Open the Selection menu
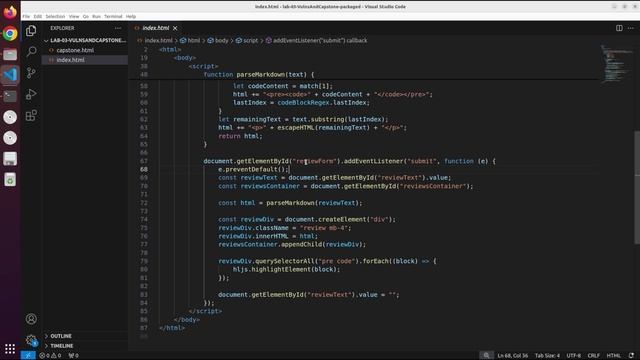640x360 pixels. click(x=55, y=16)
